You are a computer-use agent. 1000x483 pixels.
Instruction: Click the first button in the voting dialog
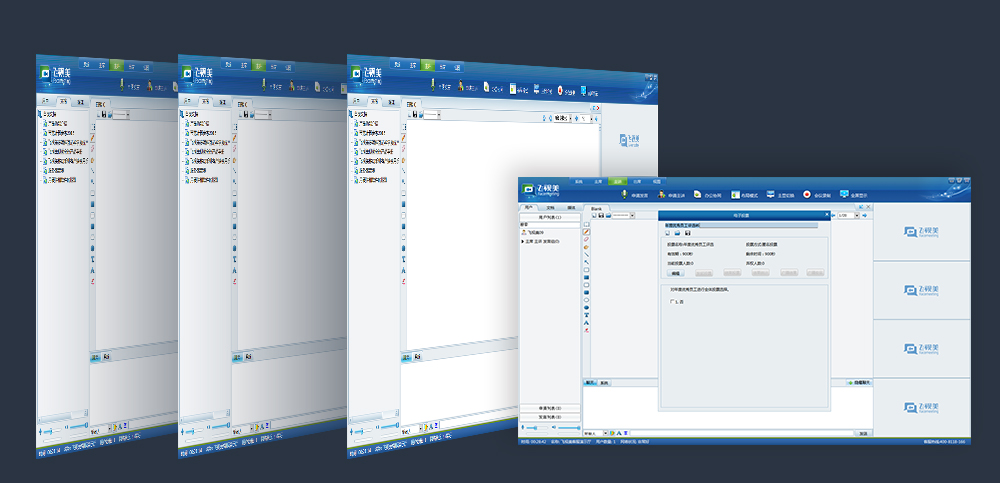675,272
